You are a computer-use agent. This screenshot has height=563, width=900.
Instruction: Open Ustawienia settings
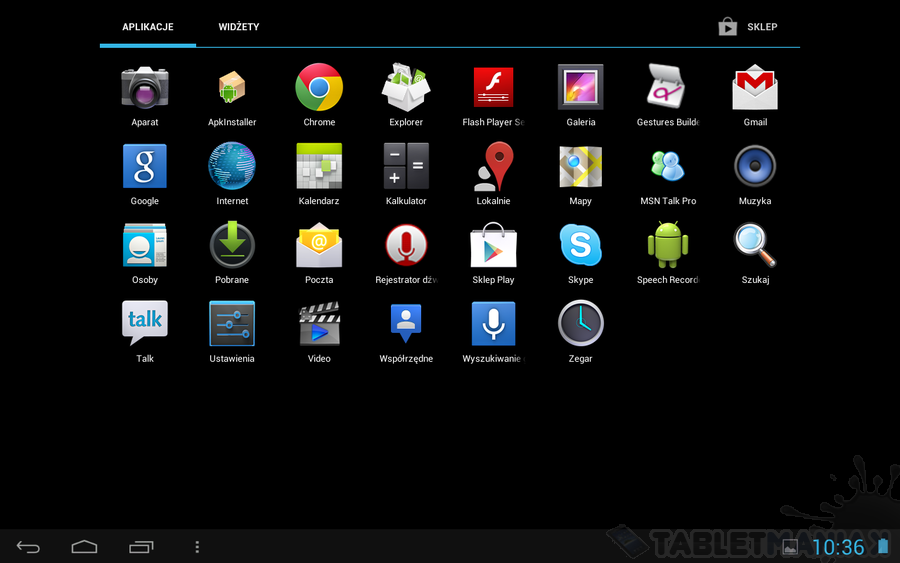pyautogui.click(x=232, y=324)
